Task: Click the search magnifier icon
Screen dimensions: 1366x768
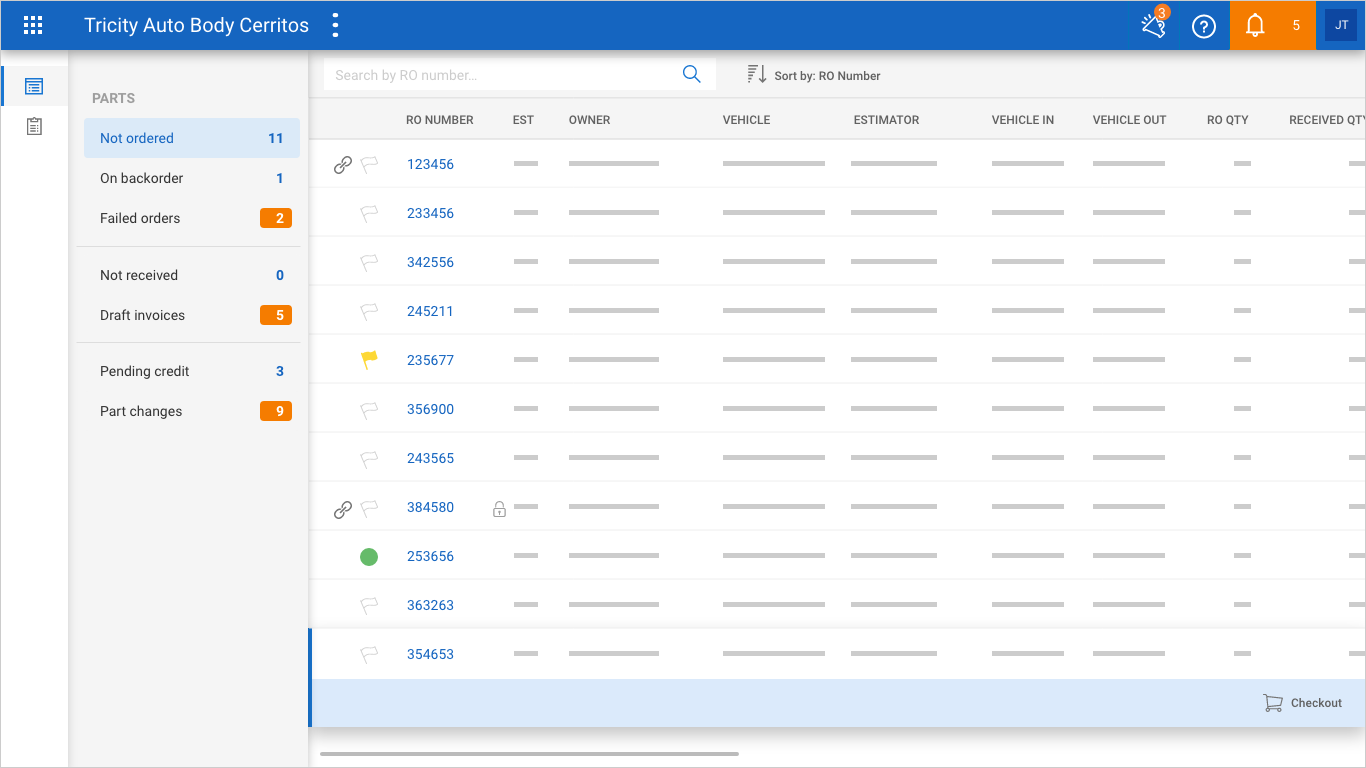Action: pyautogui.click(x=691, y=75)
